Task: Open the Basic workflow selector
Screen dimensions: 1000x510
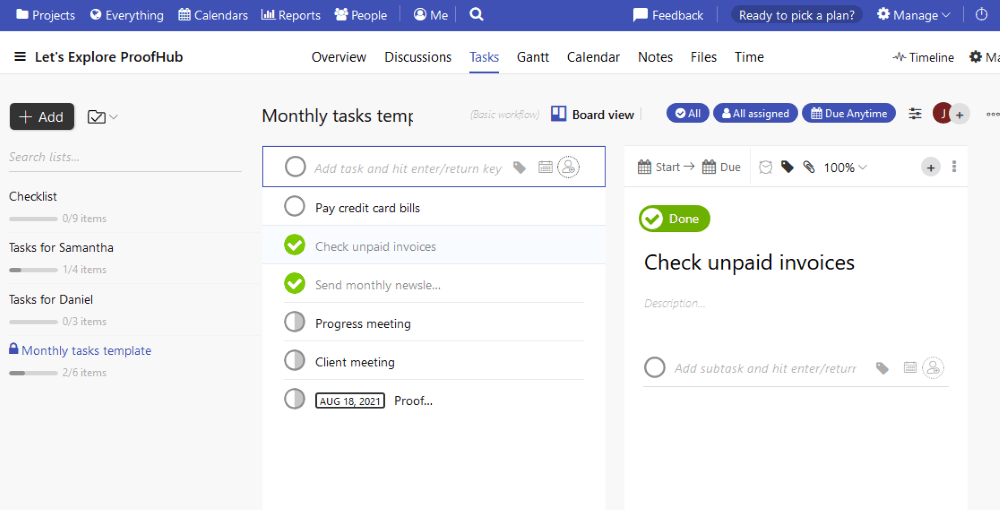Action: [x=504, y=115]
